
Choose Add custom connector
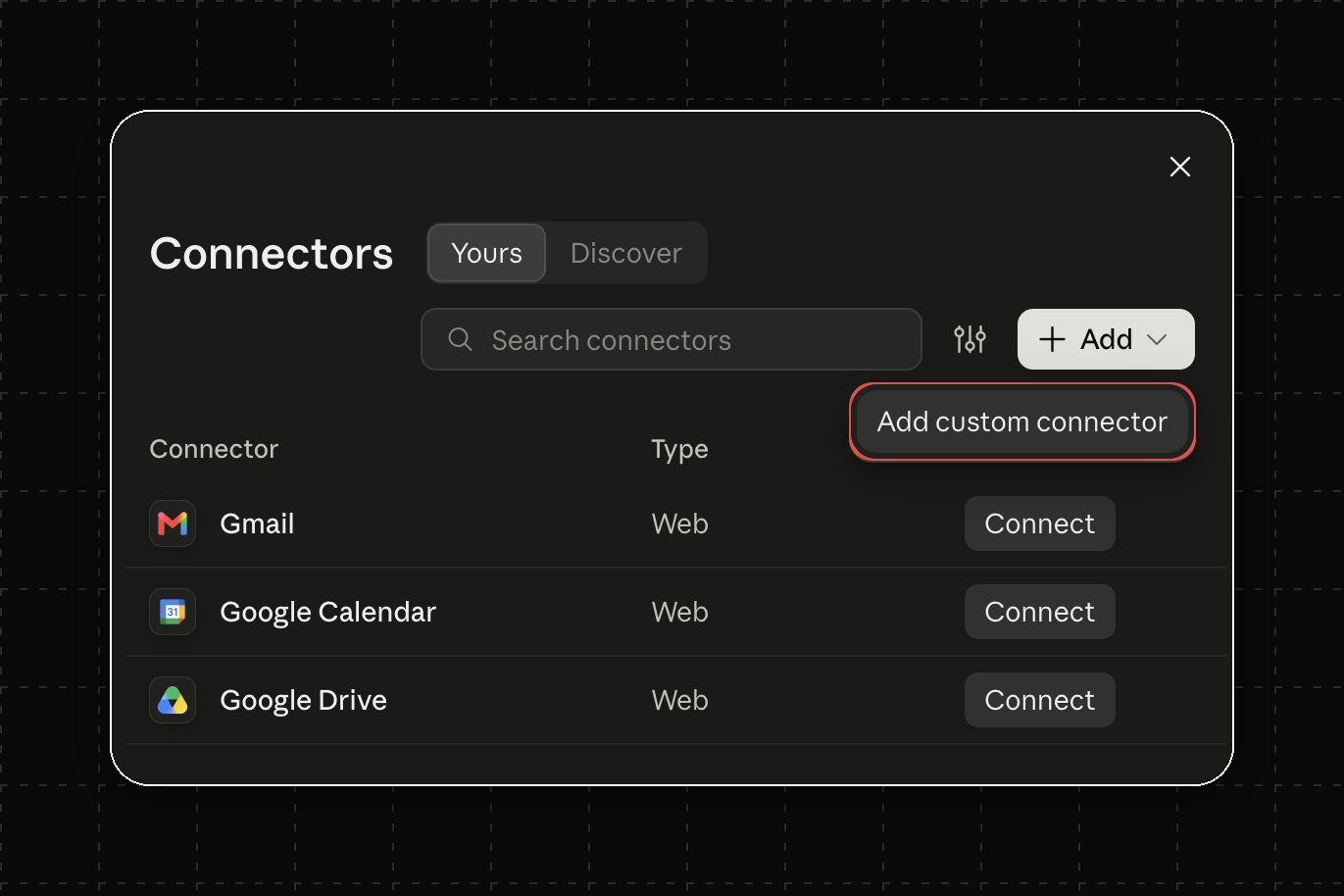click(x=1021, y=422)
